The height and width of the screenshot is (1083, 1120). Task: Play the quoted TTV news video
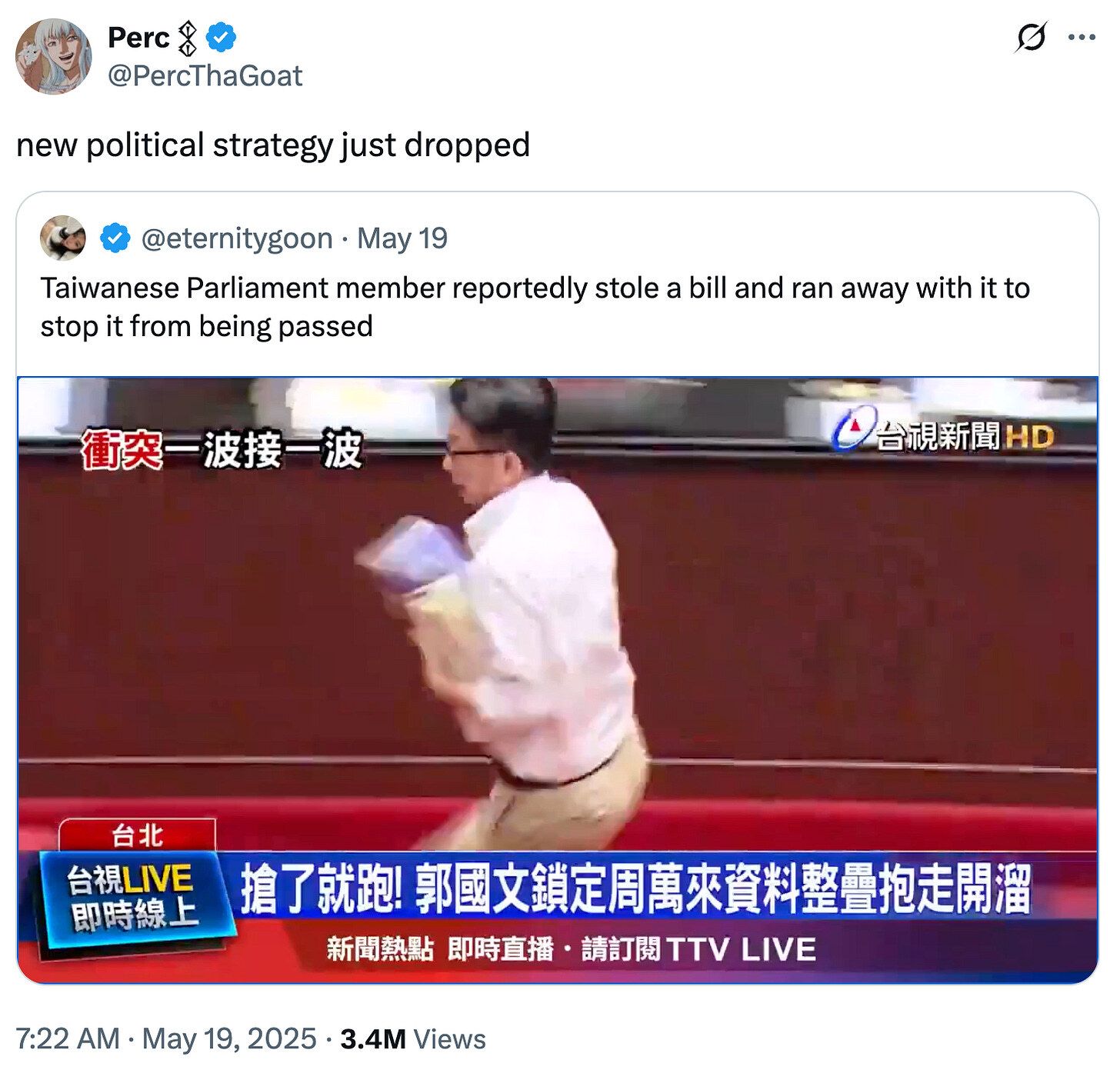coord(558,680)
